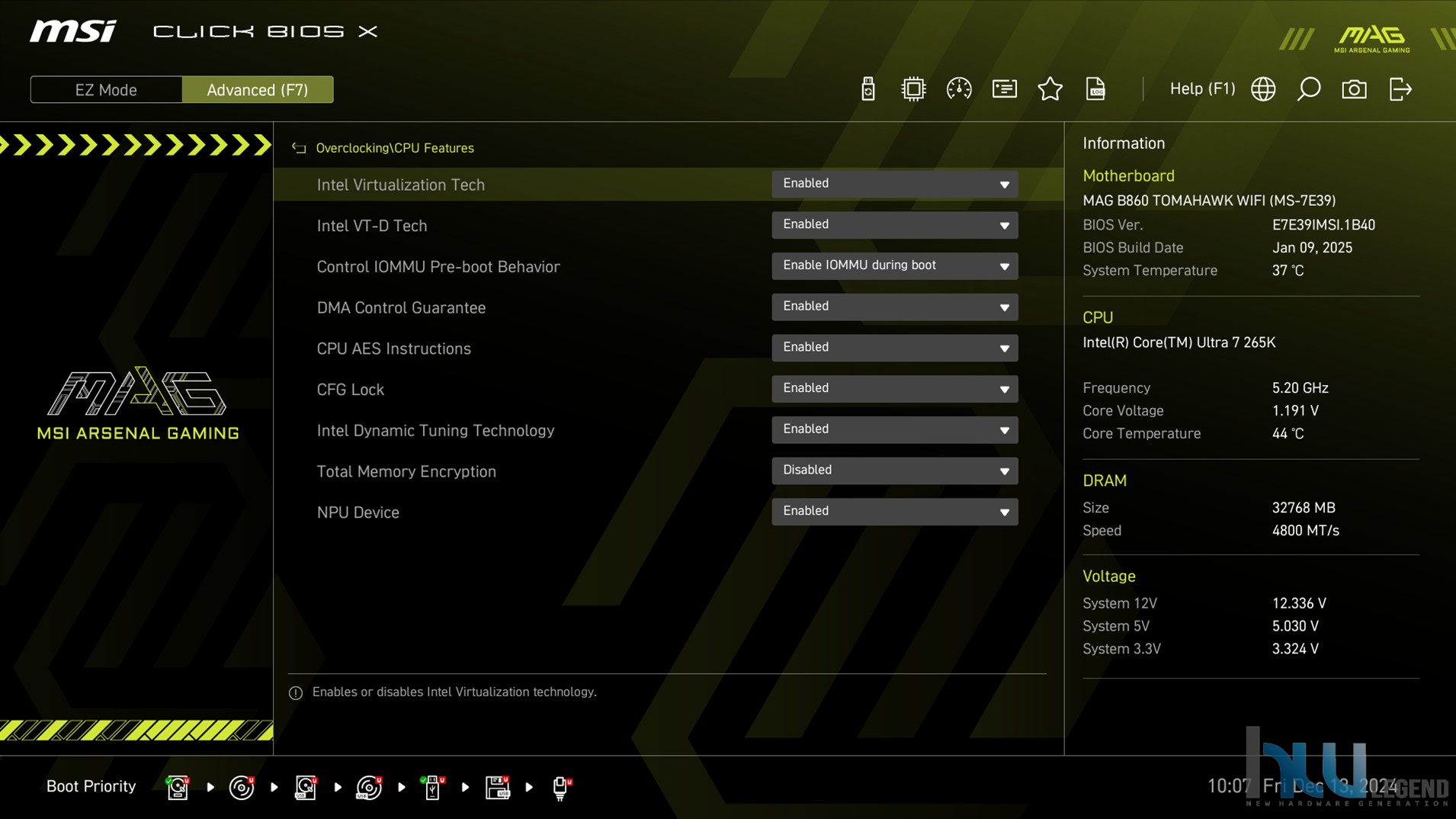Viewport: 1456px width, 819px height.
Task: Click the Boot Priority label
Action: click(91, 786)
